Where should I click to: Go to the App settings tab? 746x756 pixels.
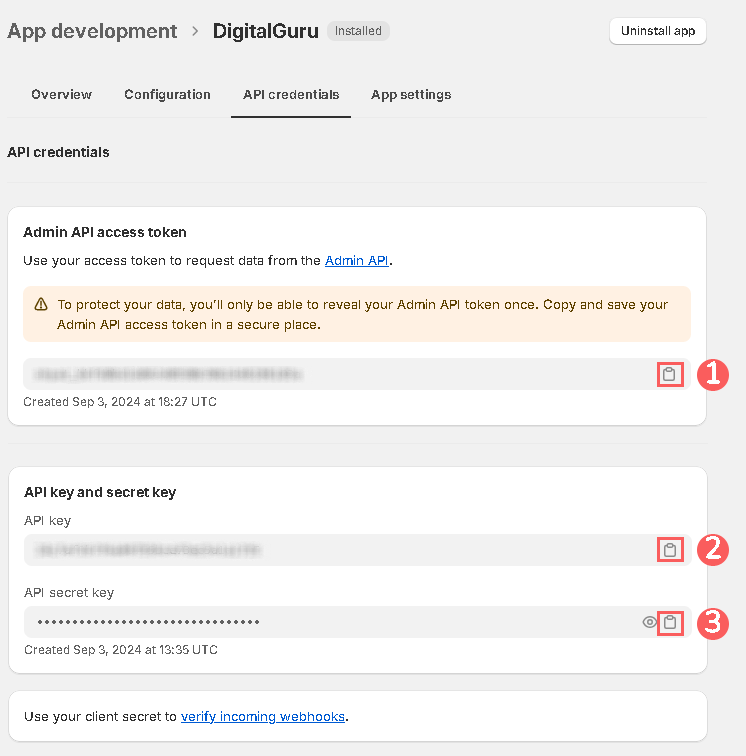[x=411, y=95]
